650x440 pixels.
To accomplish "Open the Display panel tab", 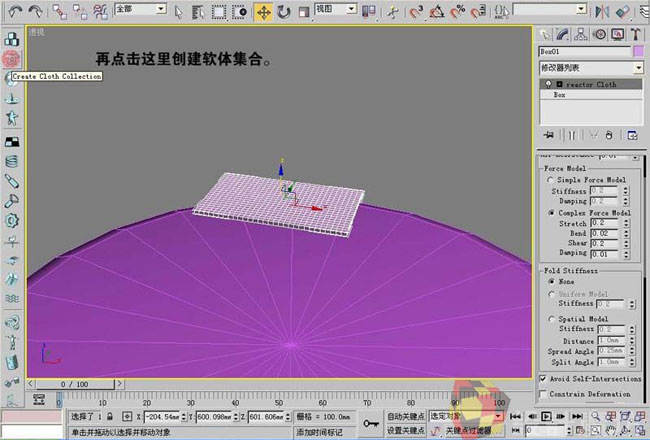I will click(x=618, y=34).
